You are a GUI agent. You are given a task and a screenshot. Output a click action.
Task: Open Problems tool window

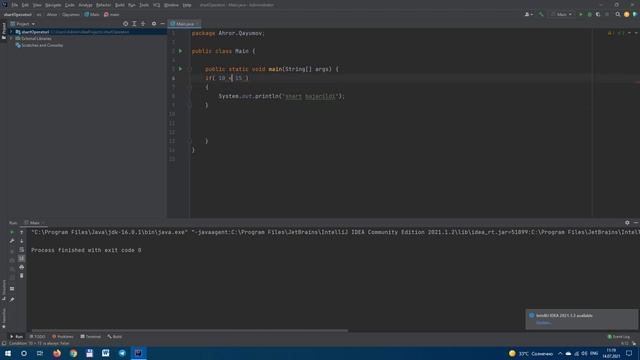coord(63,337)
